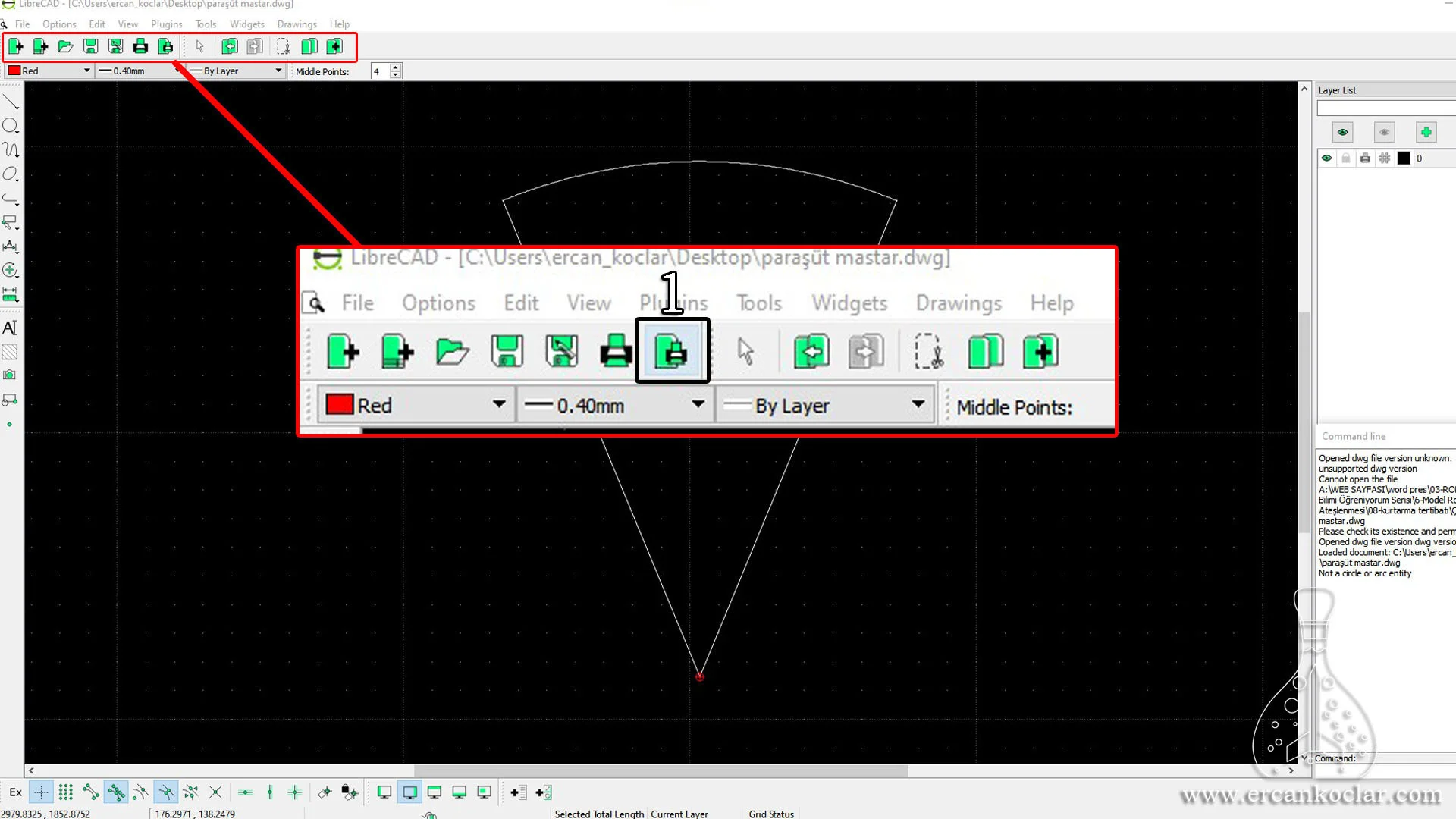Open the Menu Creator plus-list icon
This screenshot has width=1456, height=819.
(518, 792)
